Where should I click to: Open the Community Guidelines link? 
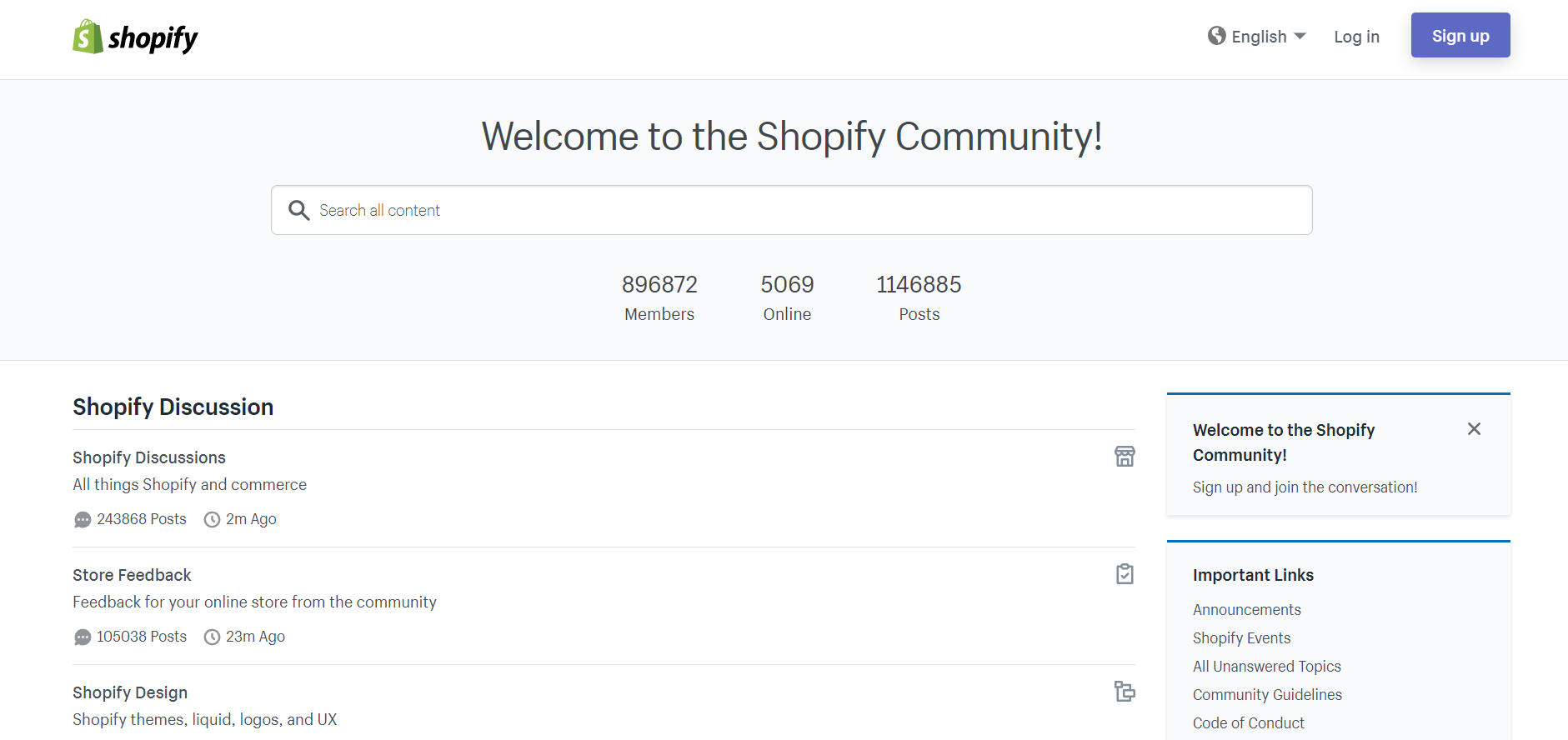pyautogui.click(x=1267, y=695)
